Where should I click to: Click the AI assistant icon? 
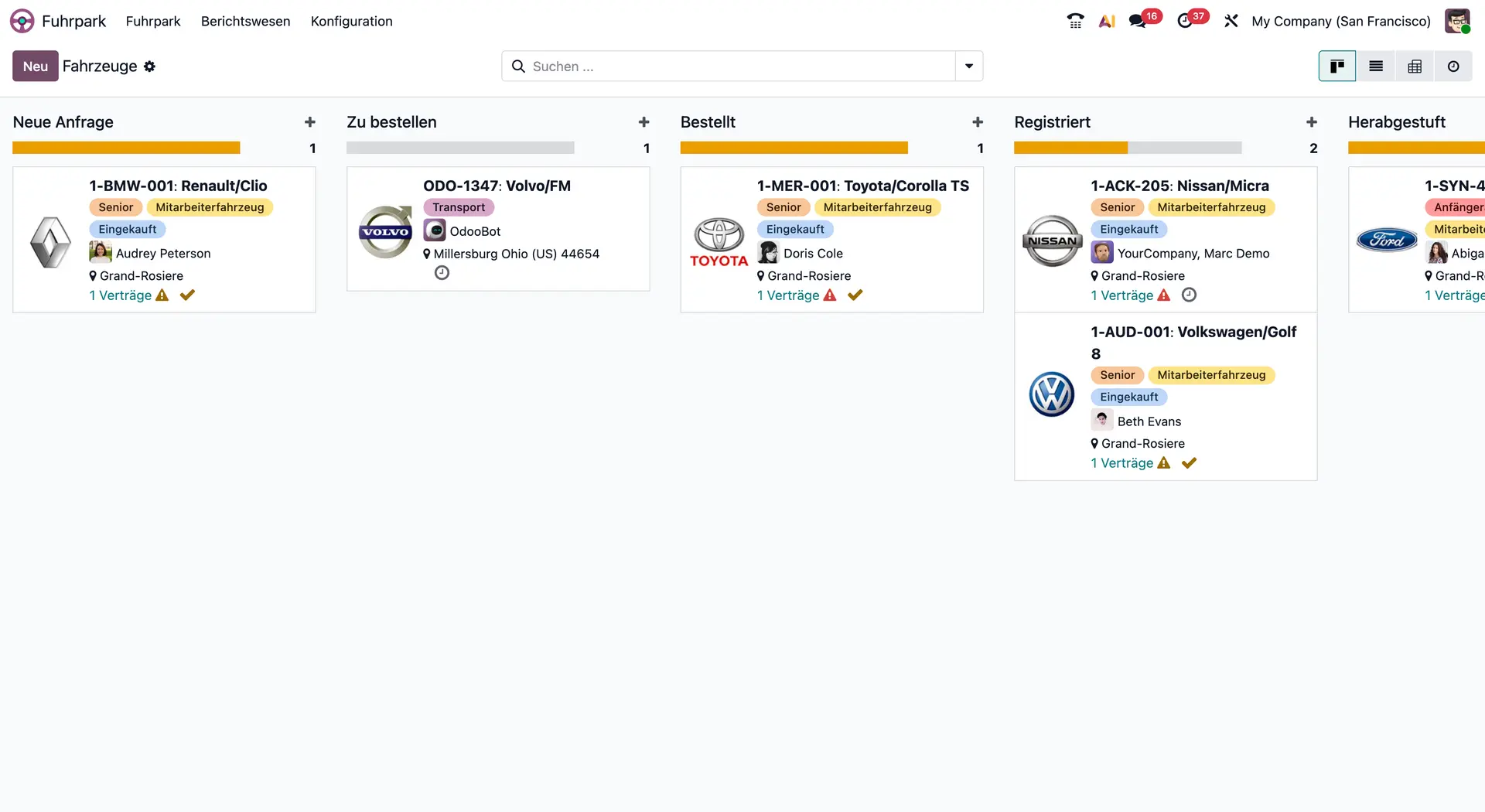tap(1106, 21)
